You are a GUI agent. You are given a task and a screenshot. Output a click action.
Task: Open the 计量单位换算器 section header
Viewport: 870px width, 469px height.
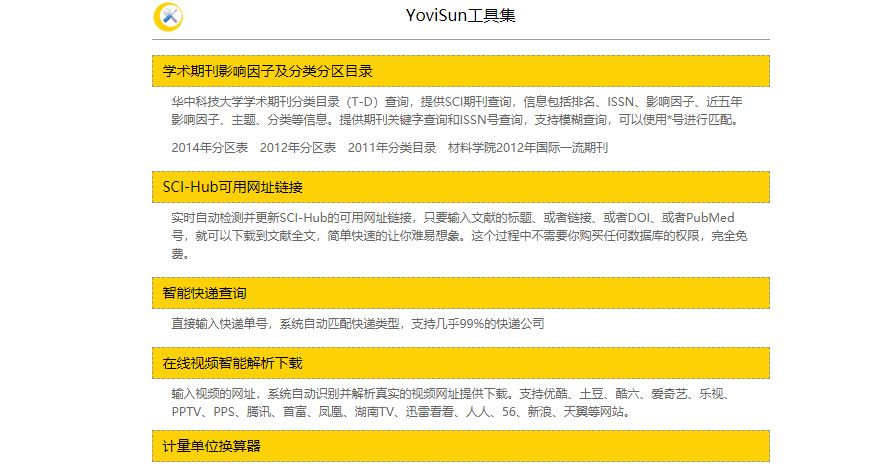[461, 446]
